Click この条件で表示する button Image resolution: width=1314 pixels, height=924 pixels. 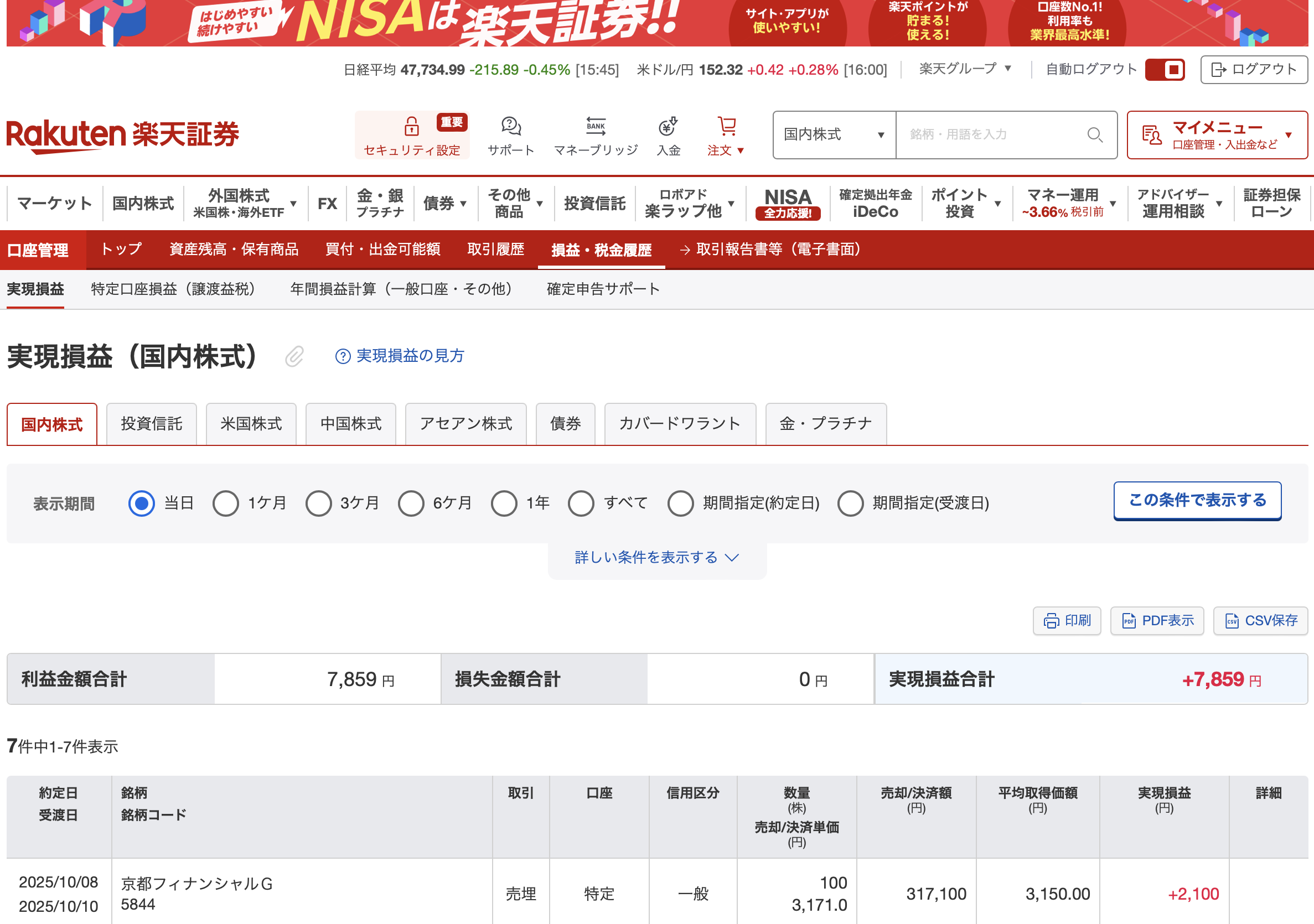tap(1197, 501)
